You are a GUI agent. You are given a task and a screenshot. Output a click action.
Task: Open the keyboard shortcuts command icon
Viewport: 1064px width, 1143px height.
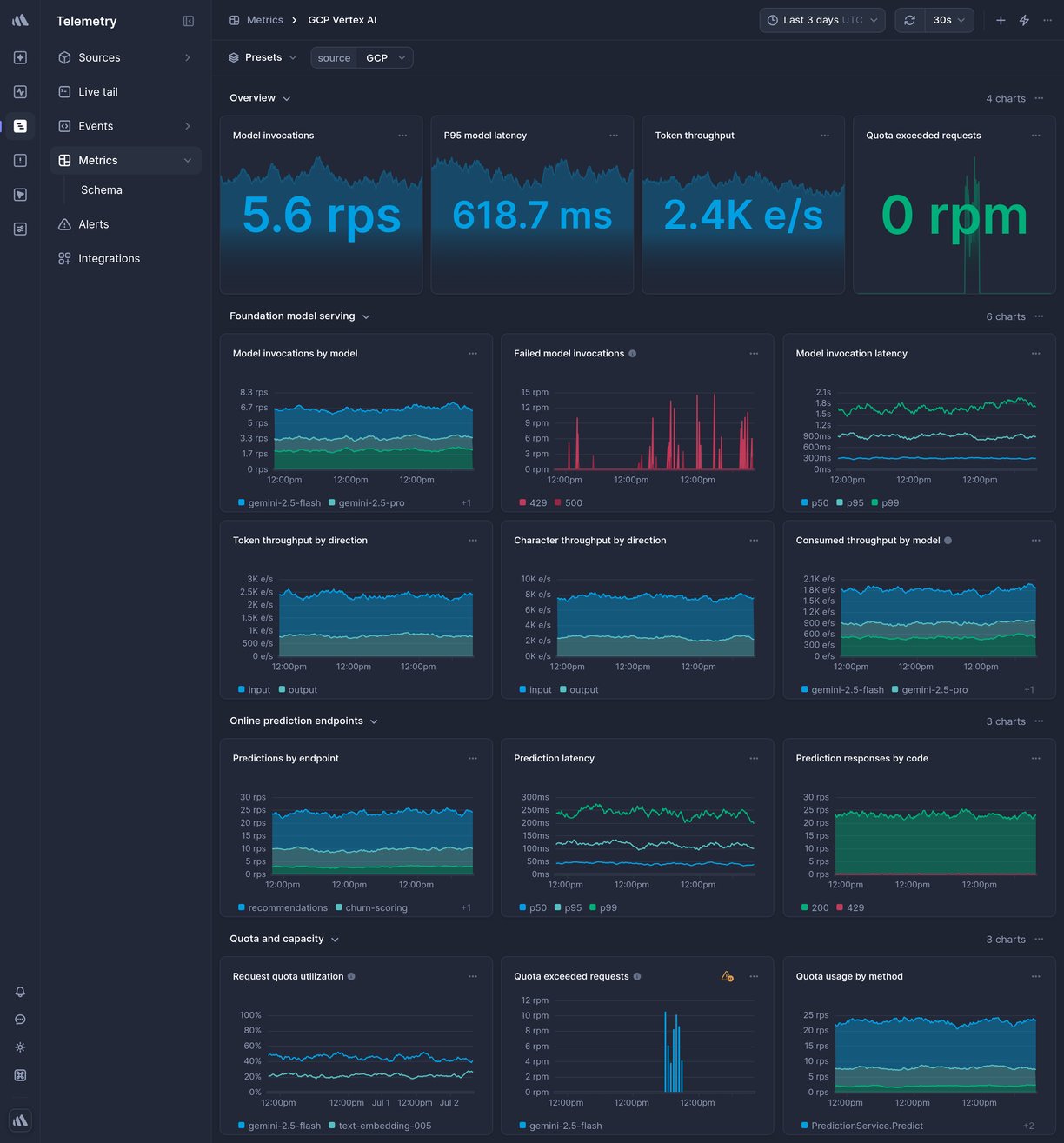(20, 1075)
